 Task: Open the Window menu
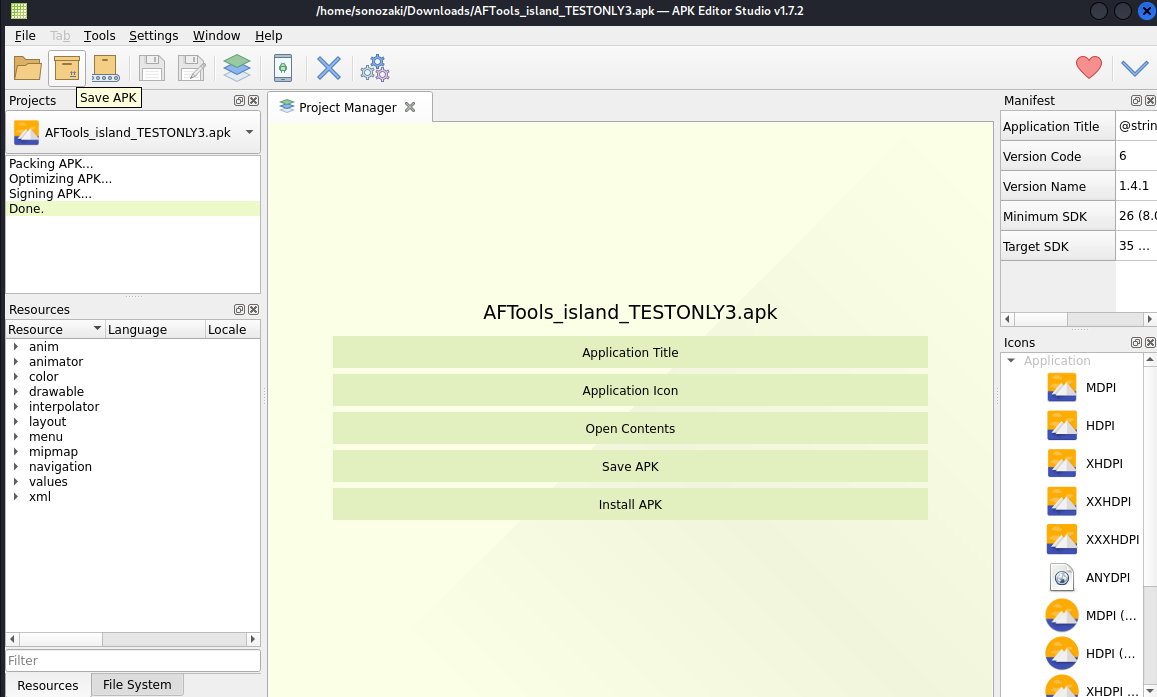tap(216, 35)
